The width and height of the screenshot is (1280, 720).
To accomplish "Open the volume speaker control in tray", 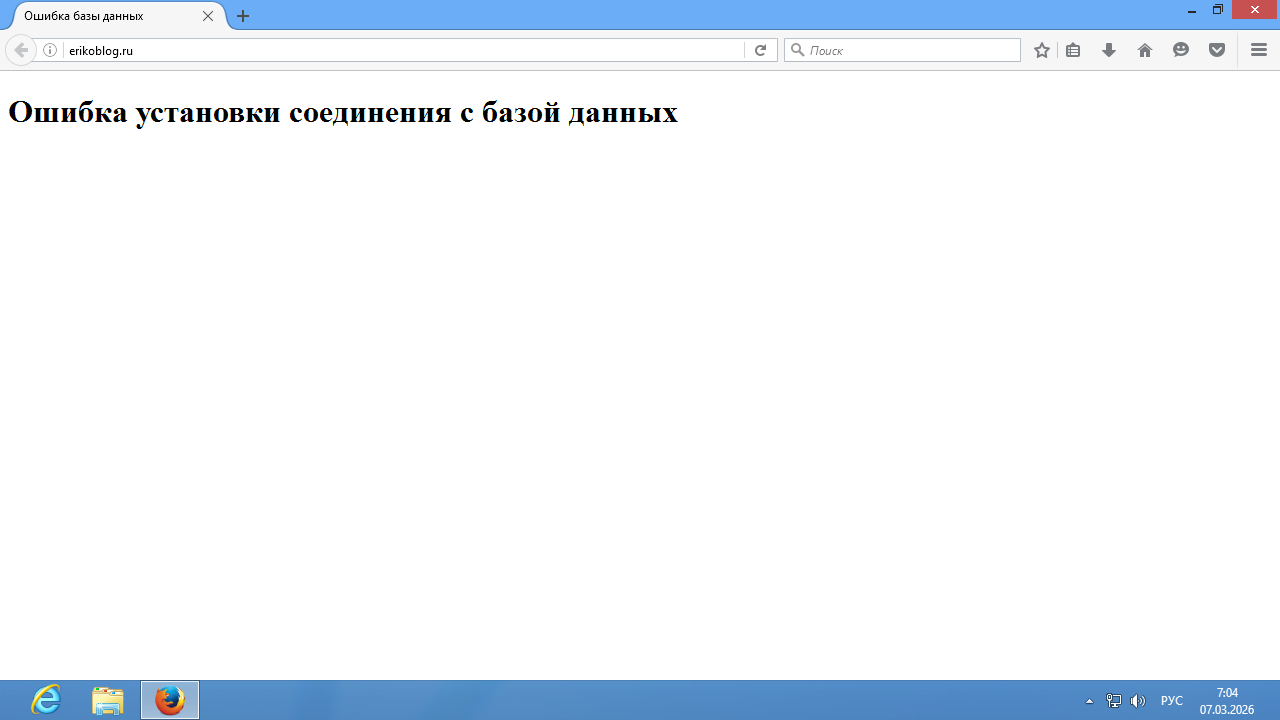I will (1137, 701).
